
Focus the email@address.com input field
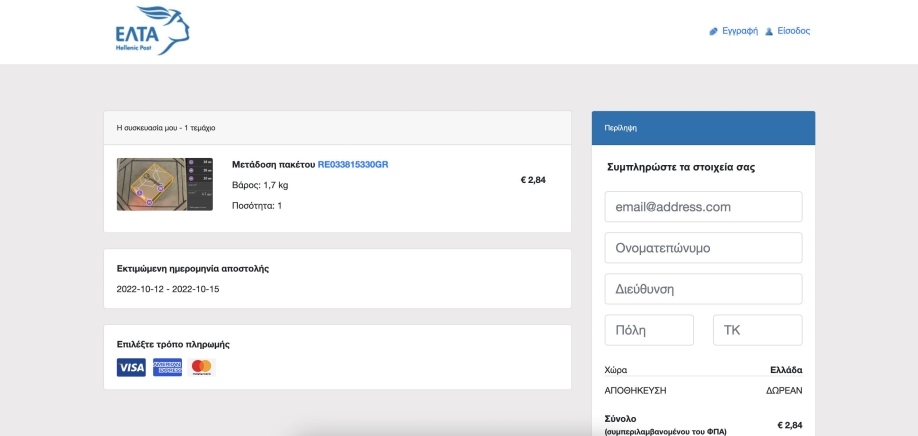pos(703,207)
